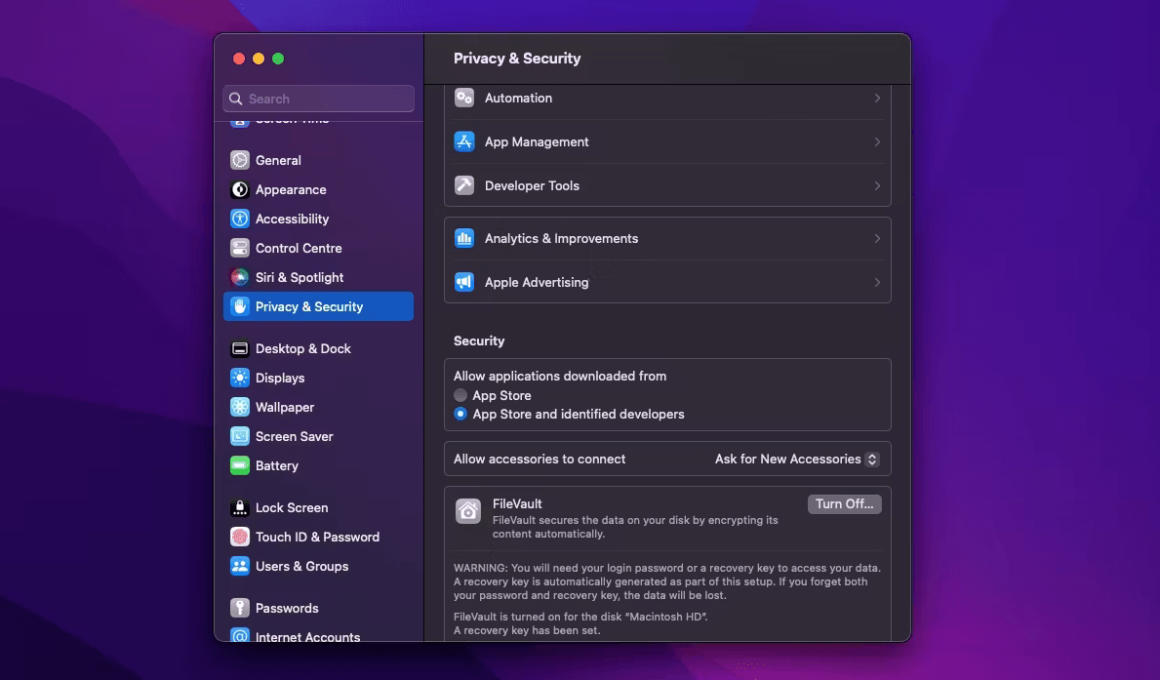Go to Displays settings
This screenshot has width=1160, height=680.
[318, 377]
